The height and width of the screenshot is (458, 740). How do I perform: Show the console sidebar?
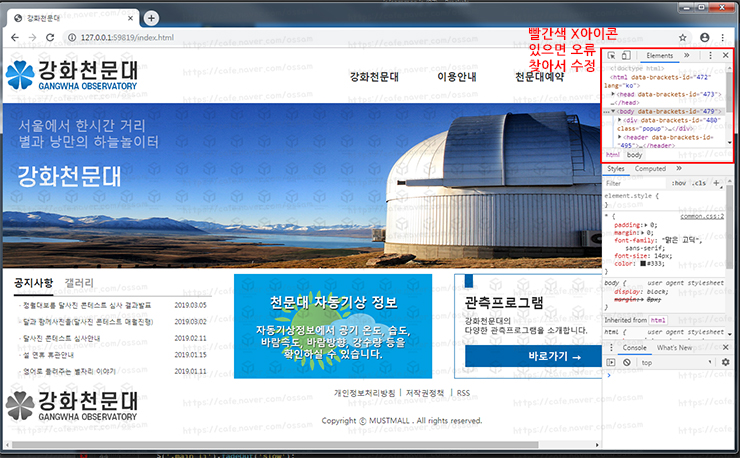611,363
